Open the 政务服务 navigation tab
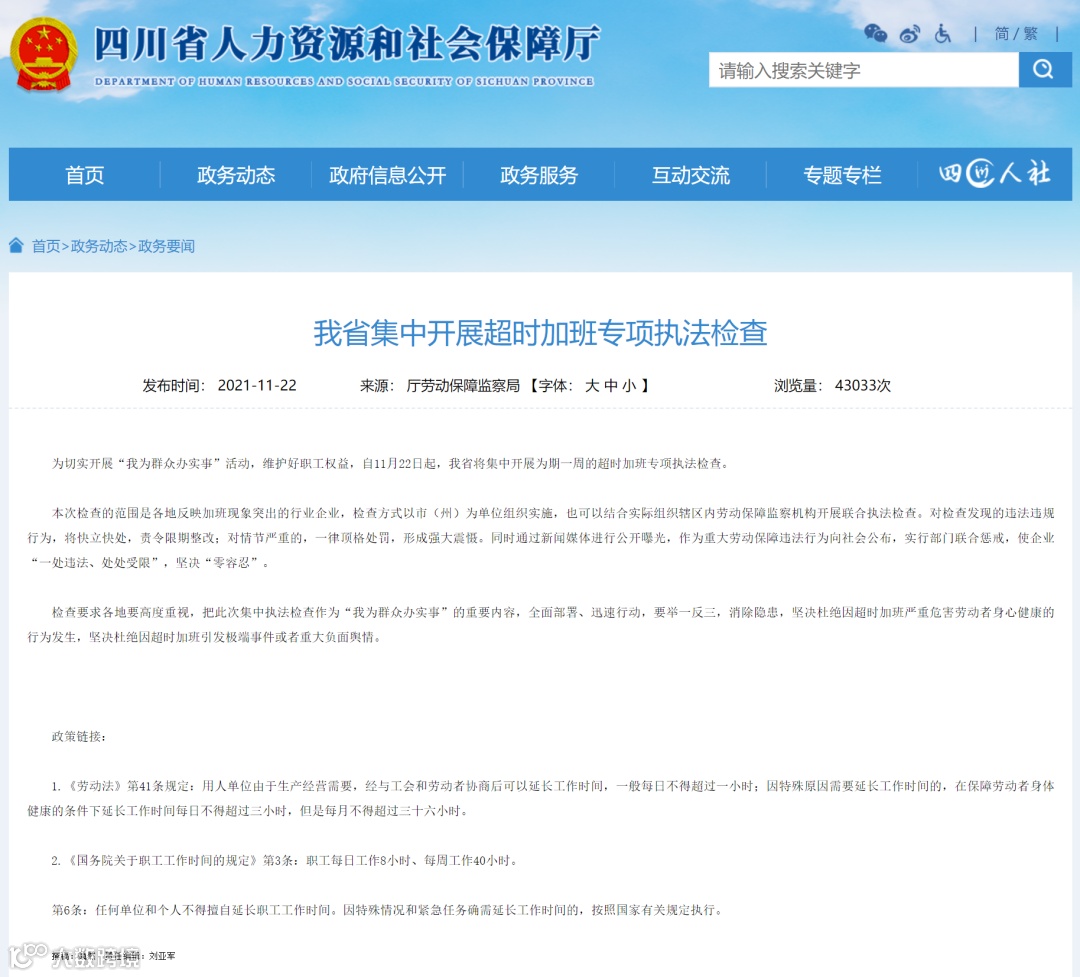The image size is (1080, 977). coord(539,175)
